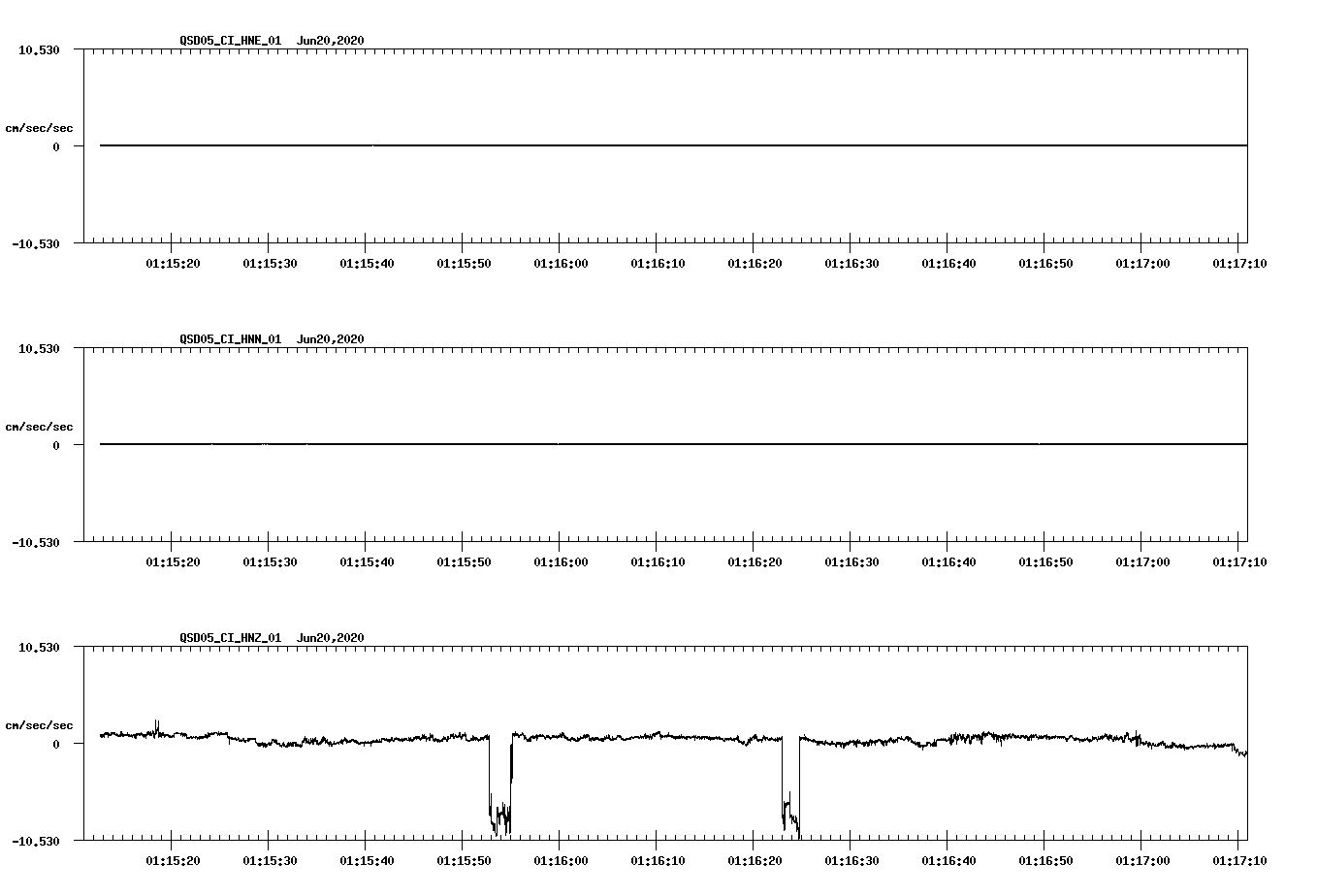The image size is (1317, 896).
Task: Click 01:16:00 time label under HNZ plot
Action: tap(561, 860)
